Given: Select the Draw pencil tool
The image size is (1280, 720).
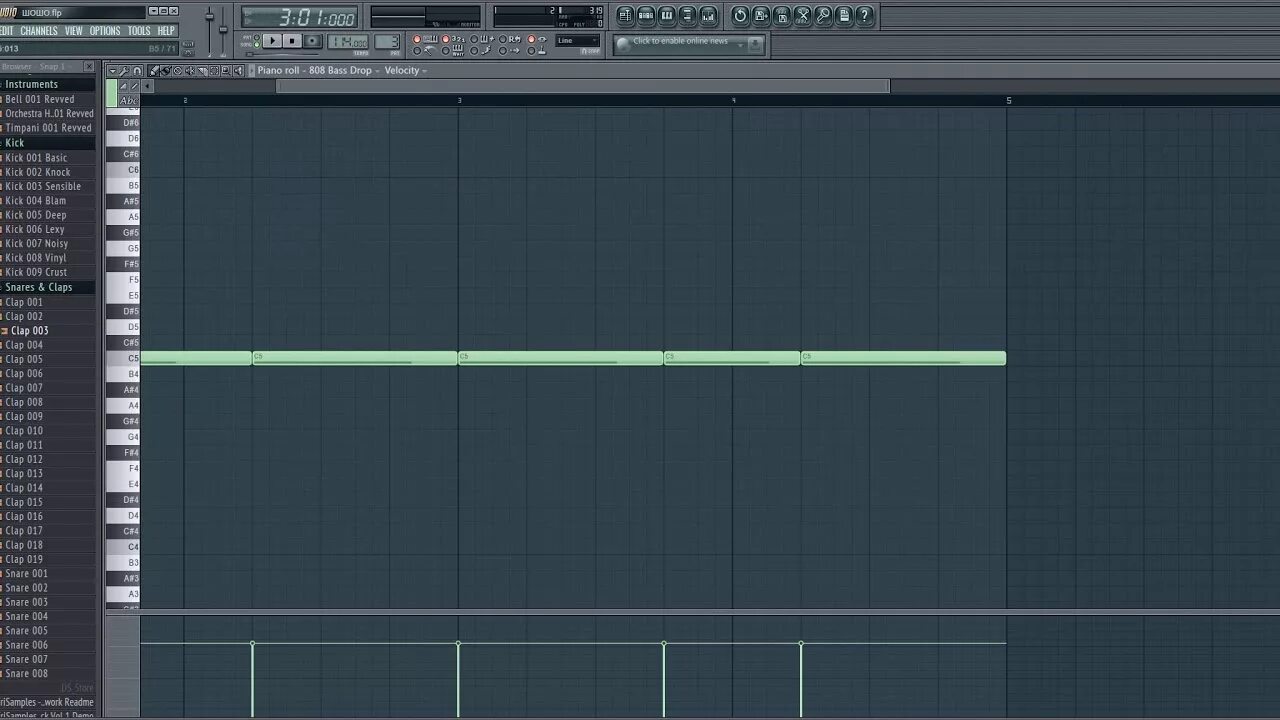Looking at the screenshot, I should click(x=154, y=71).
